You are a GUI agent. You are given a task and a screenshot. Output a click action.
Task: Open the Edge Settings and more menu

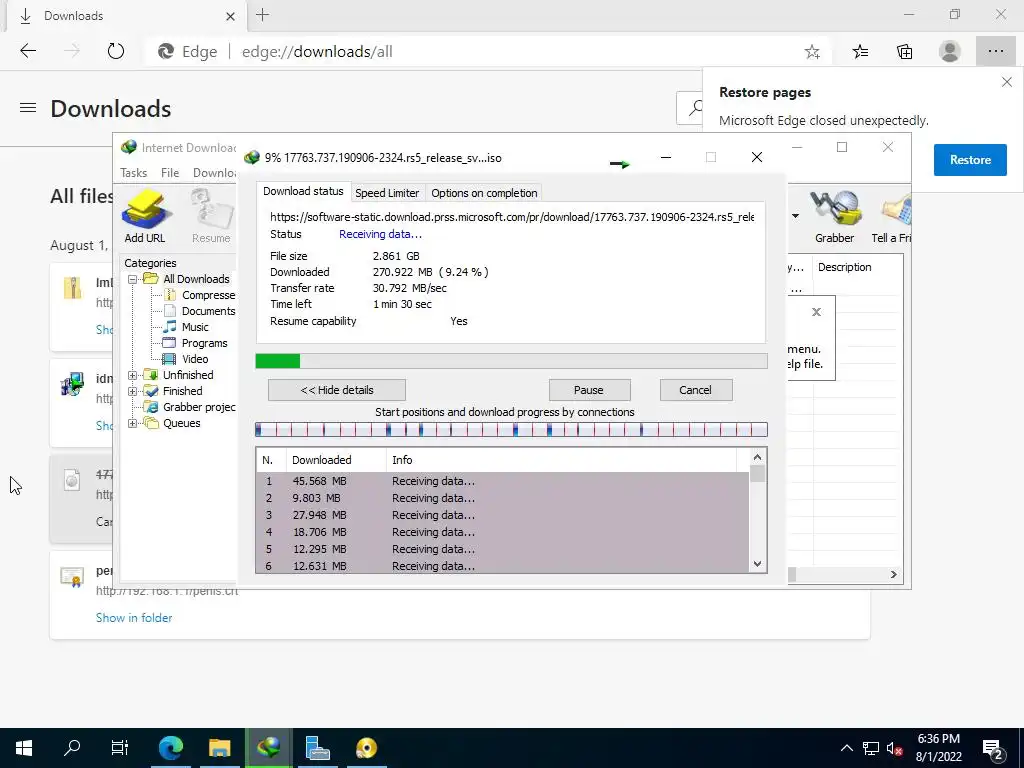pos(995,52)
